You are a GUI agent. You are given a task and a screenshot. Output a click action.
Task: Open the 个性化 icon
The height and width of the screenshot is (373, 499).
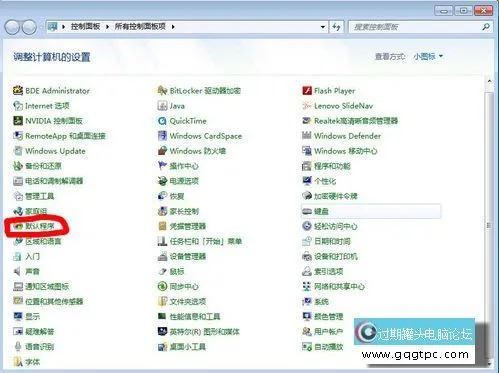point(307,181)
